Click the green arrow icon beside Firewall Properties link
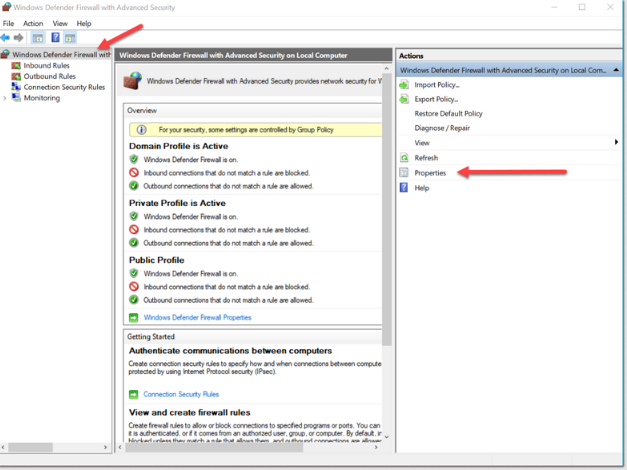This screenshot has width=627, height=470. (134, 318)
